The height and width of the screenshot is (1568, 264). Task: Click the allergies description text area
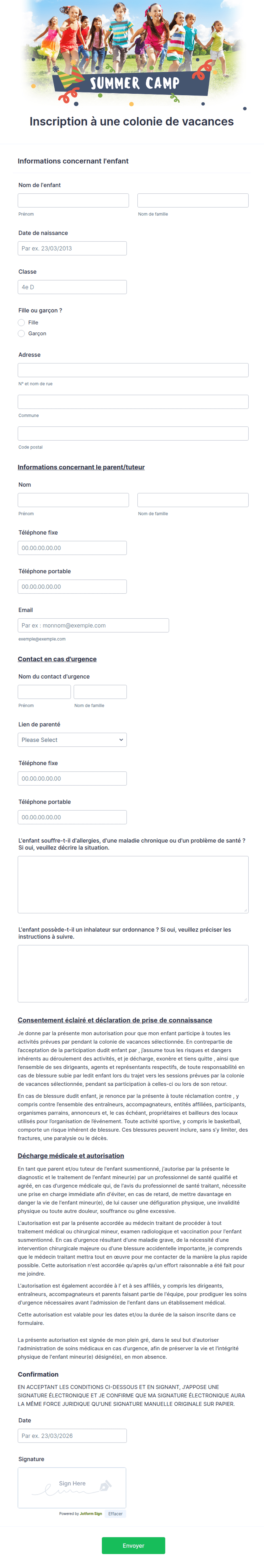[133, 884]
